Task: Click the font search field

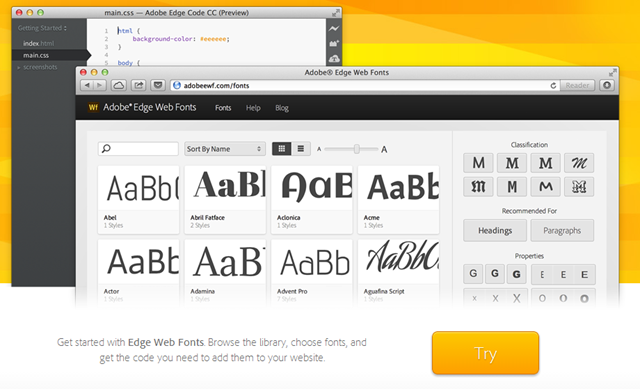Action: coord(138,149)
